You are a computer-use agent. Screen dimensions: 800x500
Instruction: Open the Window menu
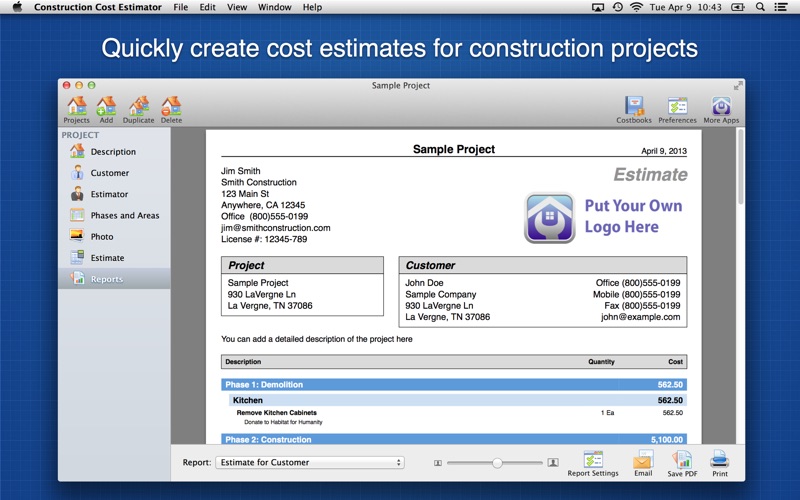click(x=274, y=7)
